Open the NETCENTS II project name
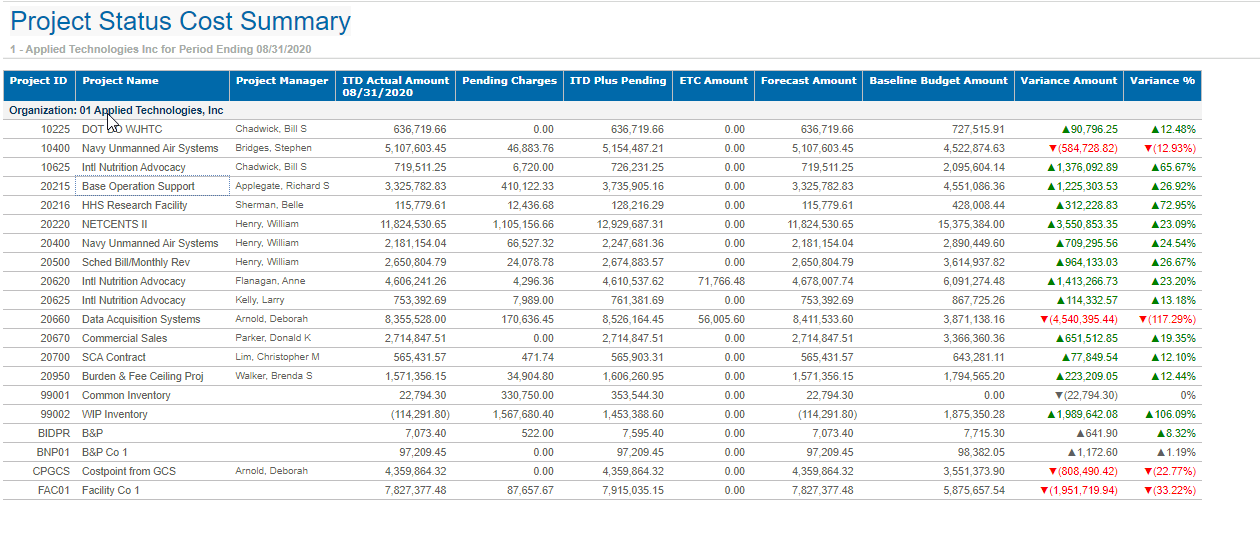The height and width of the screenshot is (542, 1260). [x=114, y=225]
